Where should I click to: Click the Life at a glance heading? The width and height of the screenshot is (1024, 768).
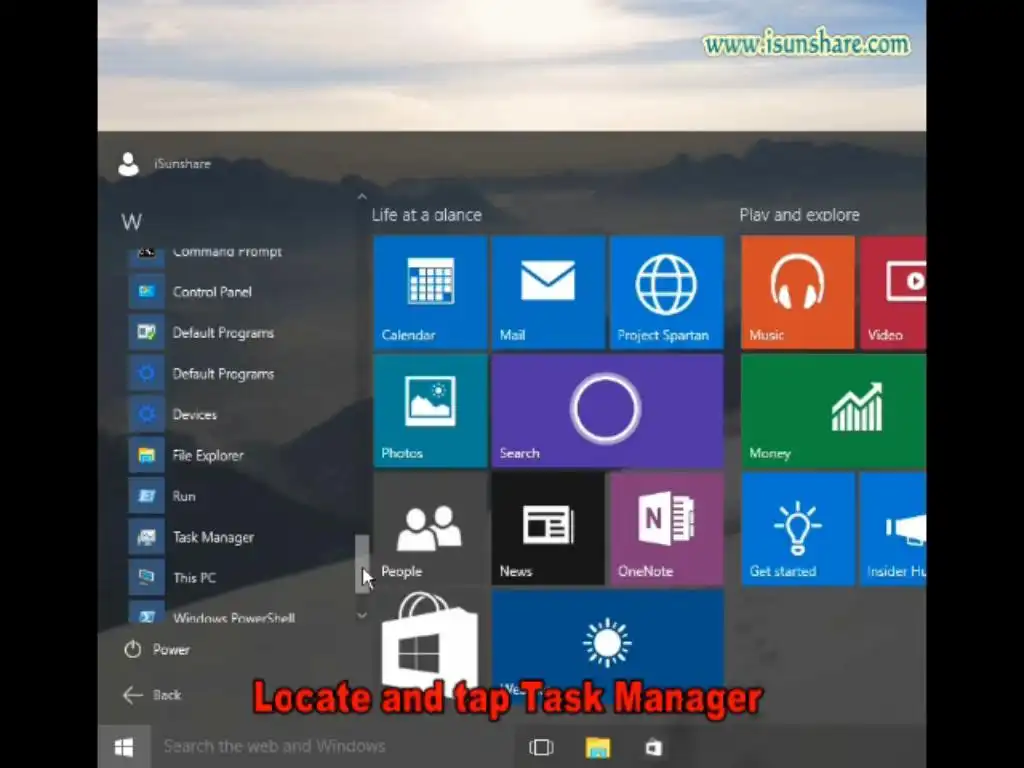(x=426, y=215)
